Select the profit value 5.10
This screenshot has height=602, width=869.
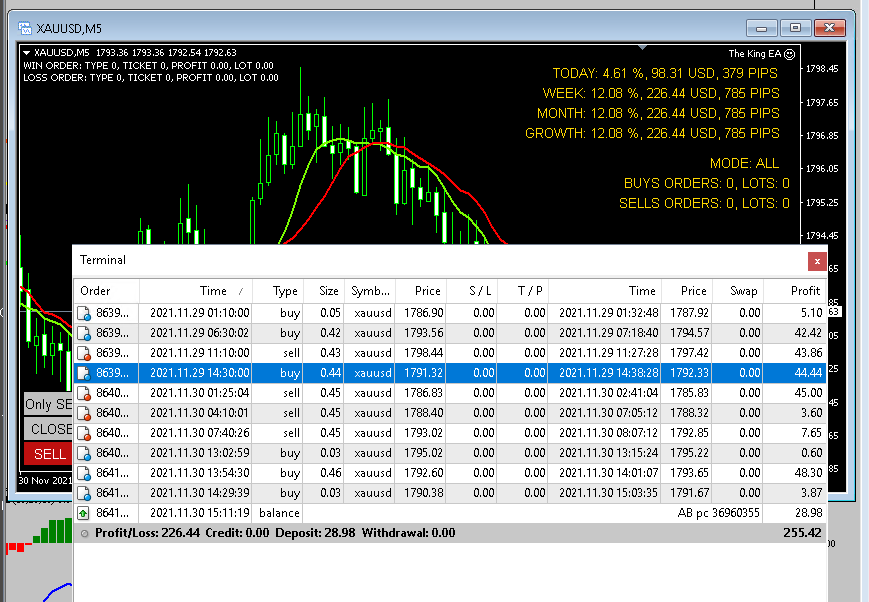[x=811, y=313]
